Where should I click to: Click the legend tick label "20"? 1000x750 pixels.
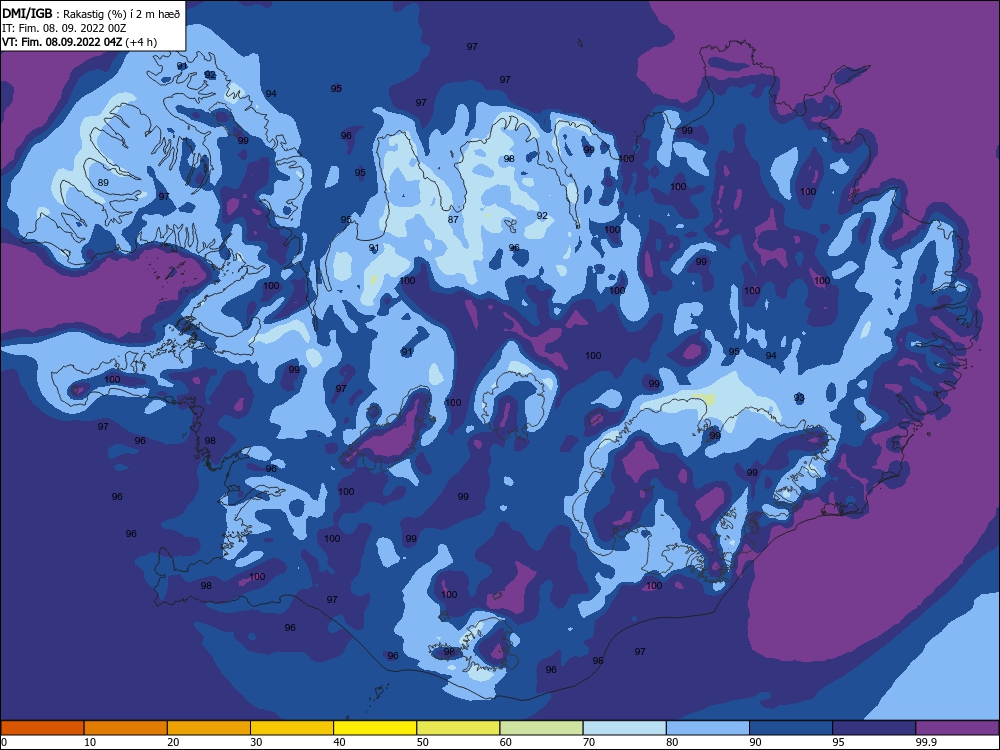pos(173,742)
